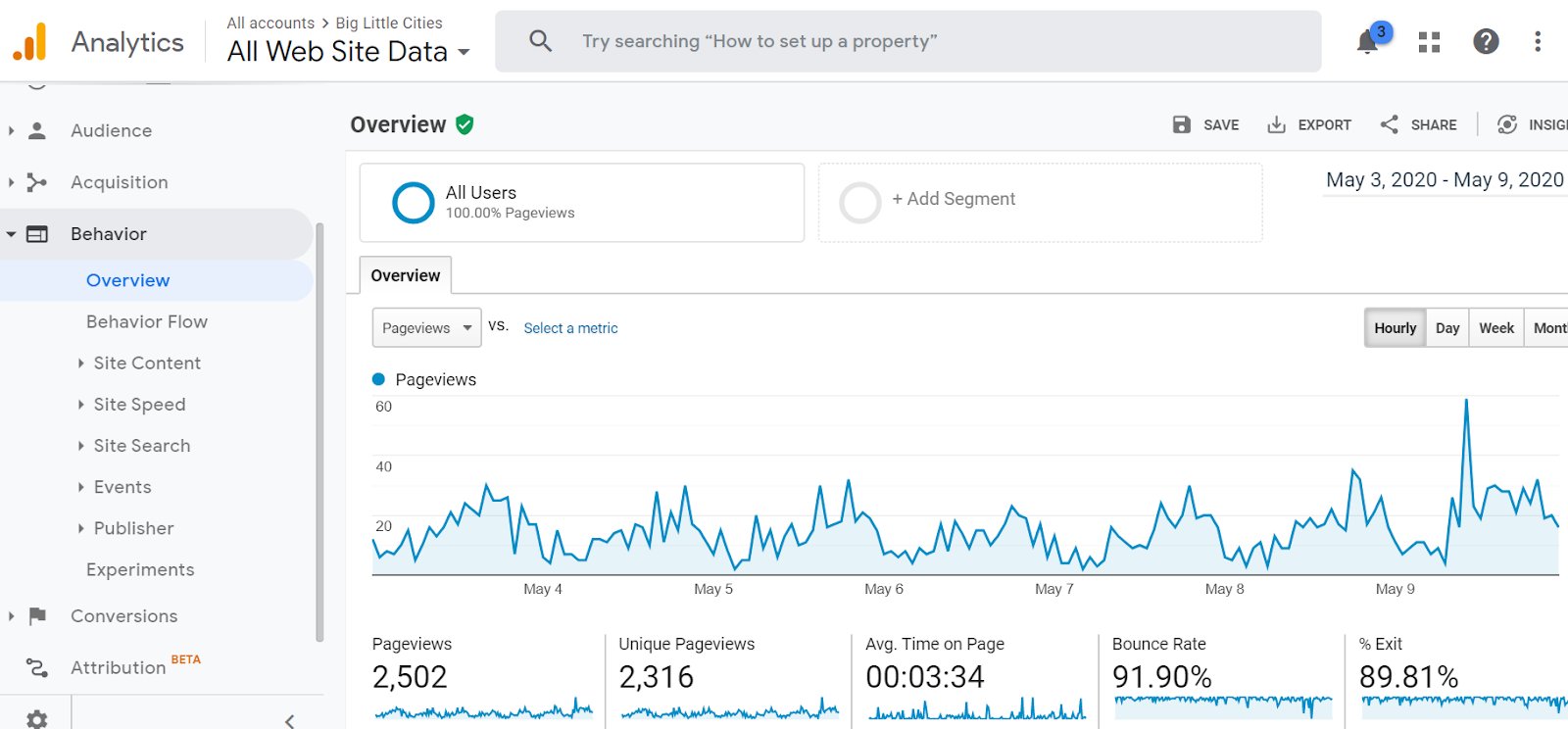This screenshot has height=729, width=1568.
Task: Expand the Conversions section arrow
Action: [x=11, y=616]
